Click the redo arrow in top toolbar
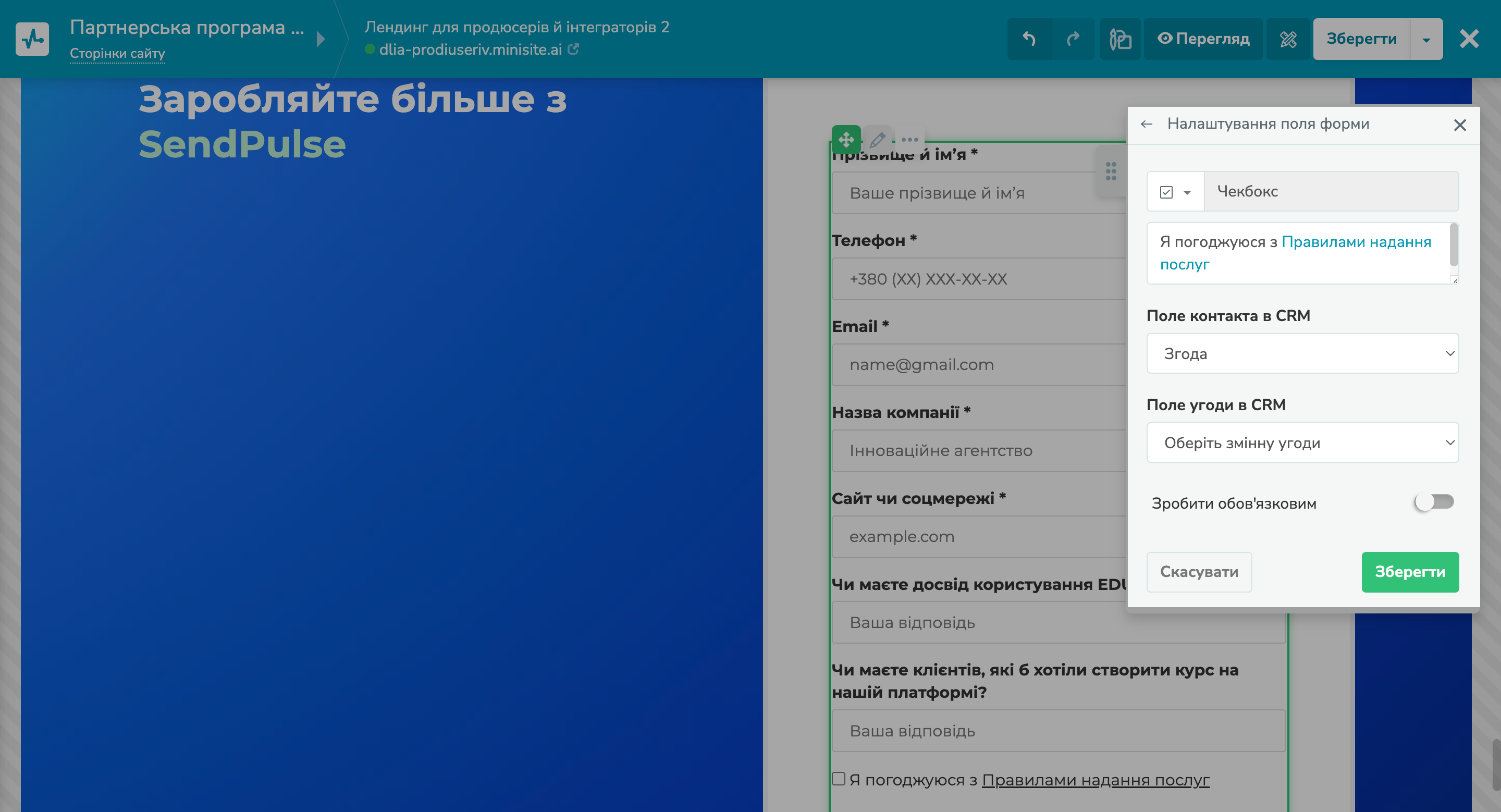The height and width of the screenshot is (812, 1501). coord(1073,39)
